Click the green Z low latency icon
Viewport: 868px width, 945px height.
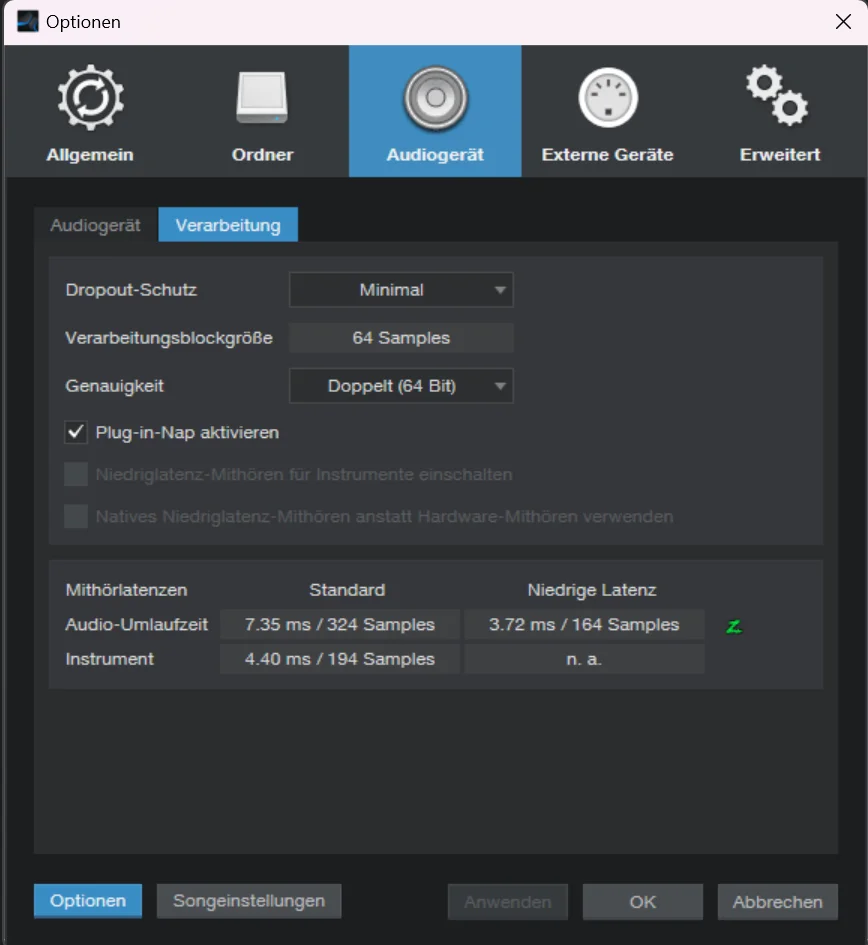(x=734, y=627)
